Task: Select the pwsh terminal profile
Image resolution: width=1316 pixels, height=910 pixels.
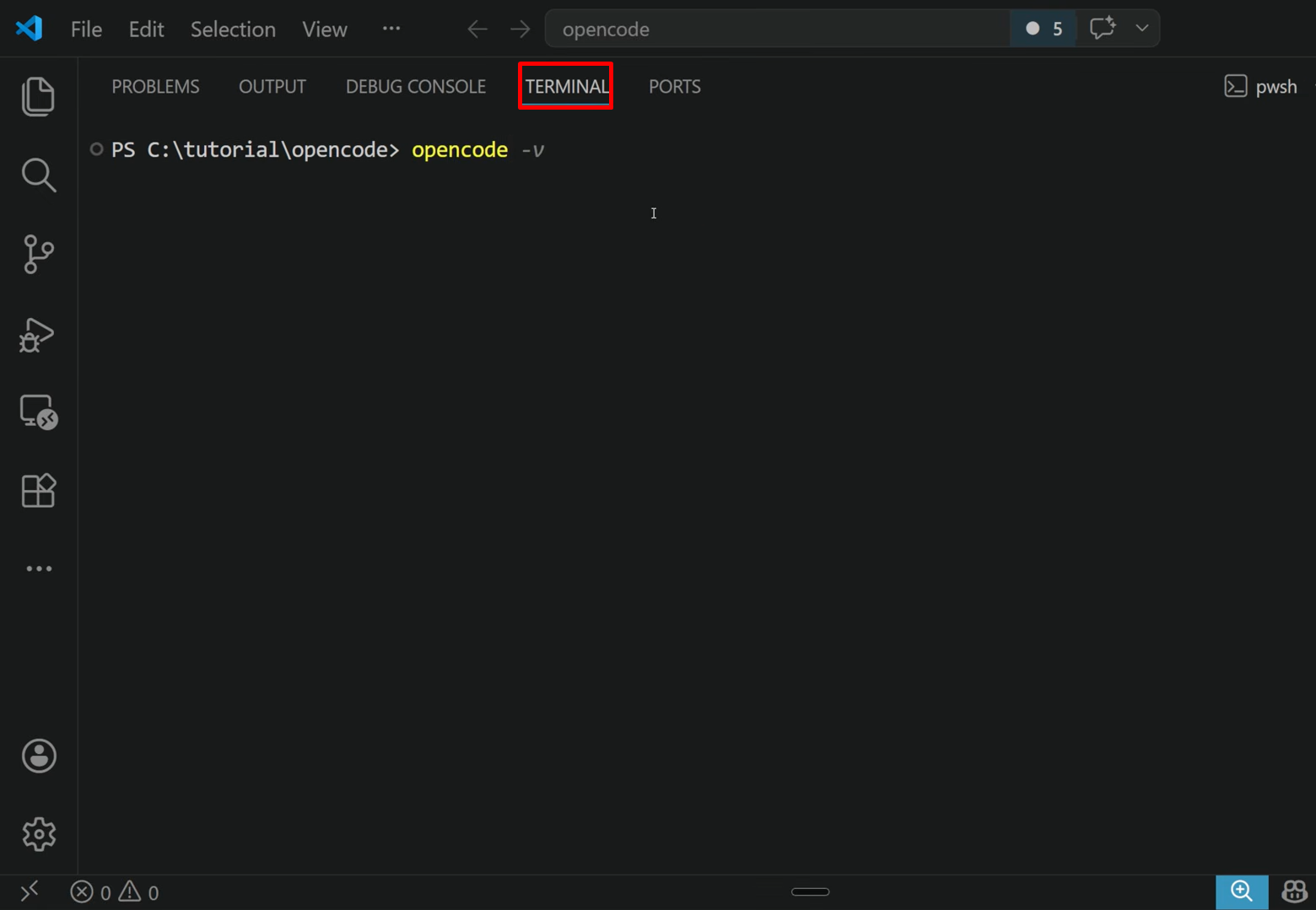Action: click(1261, 86)
